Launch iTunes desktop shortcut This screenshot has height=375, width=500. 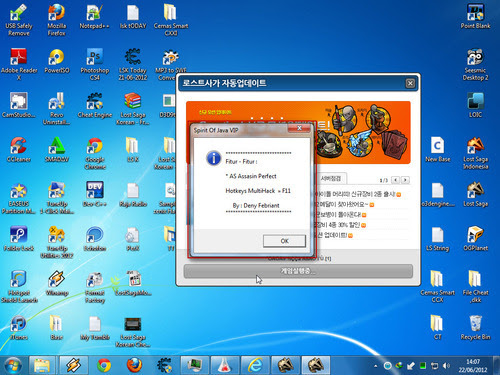pos(19,327)
